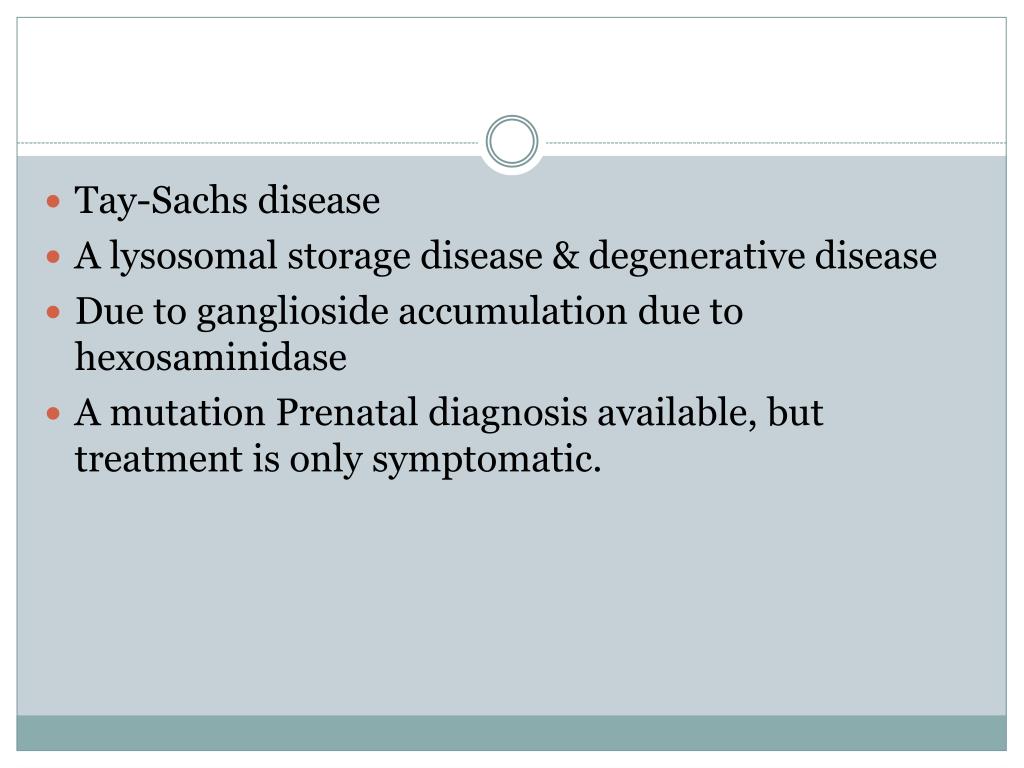Screen dimensions: 1024x768
Task: Click the word 'treatment'
Action: point(159,459)
